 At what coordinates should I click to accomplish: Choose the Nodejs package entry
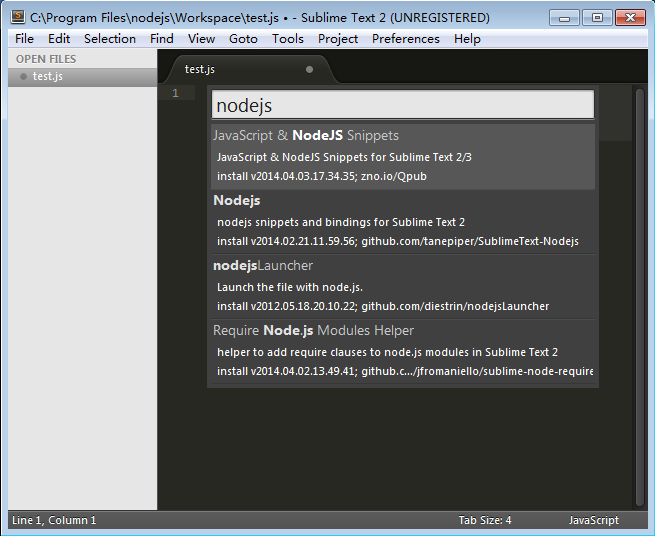pos(403,221)
